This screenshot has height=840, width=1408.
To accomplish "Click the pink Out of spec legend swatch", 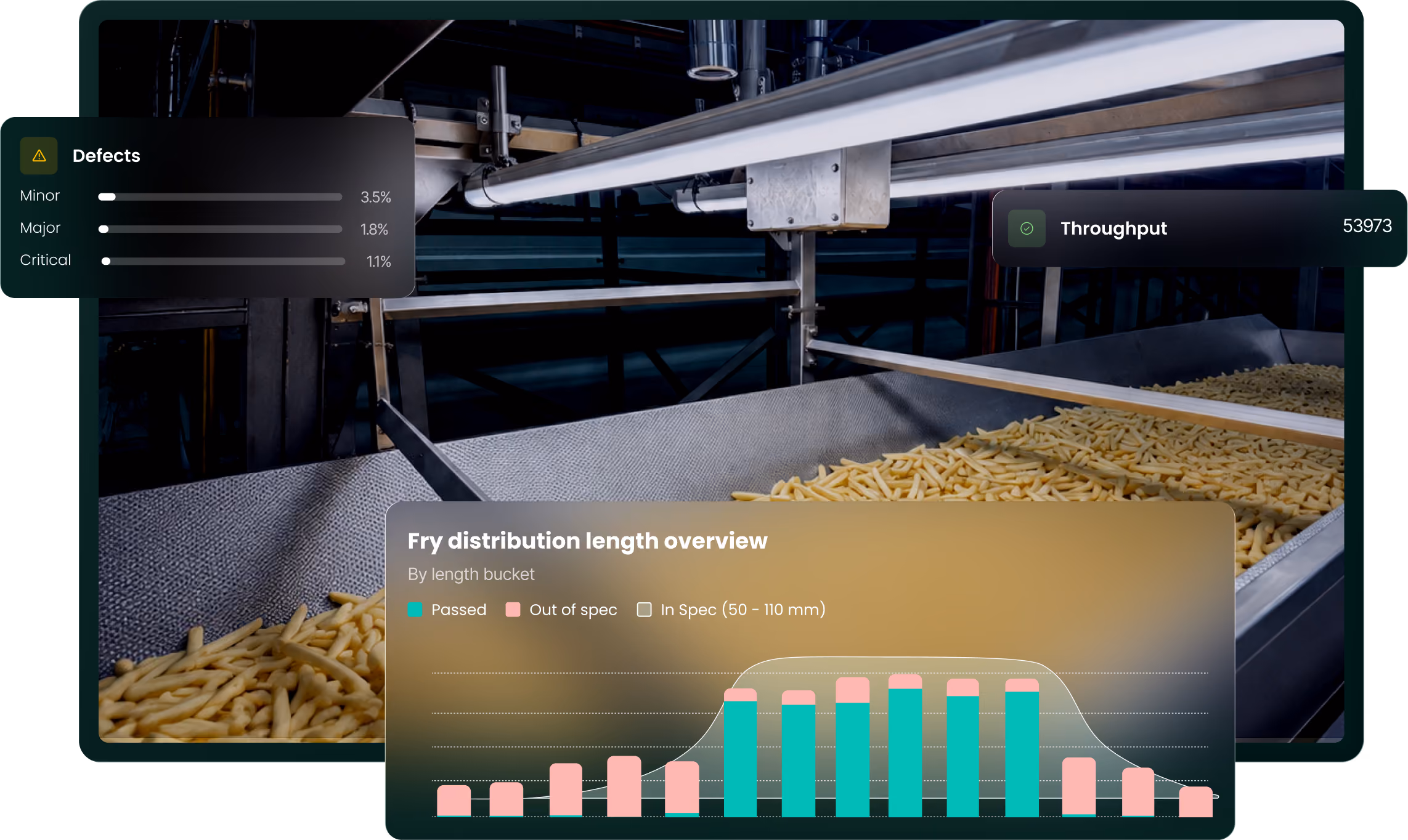I will click(x=513, y=610).
